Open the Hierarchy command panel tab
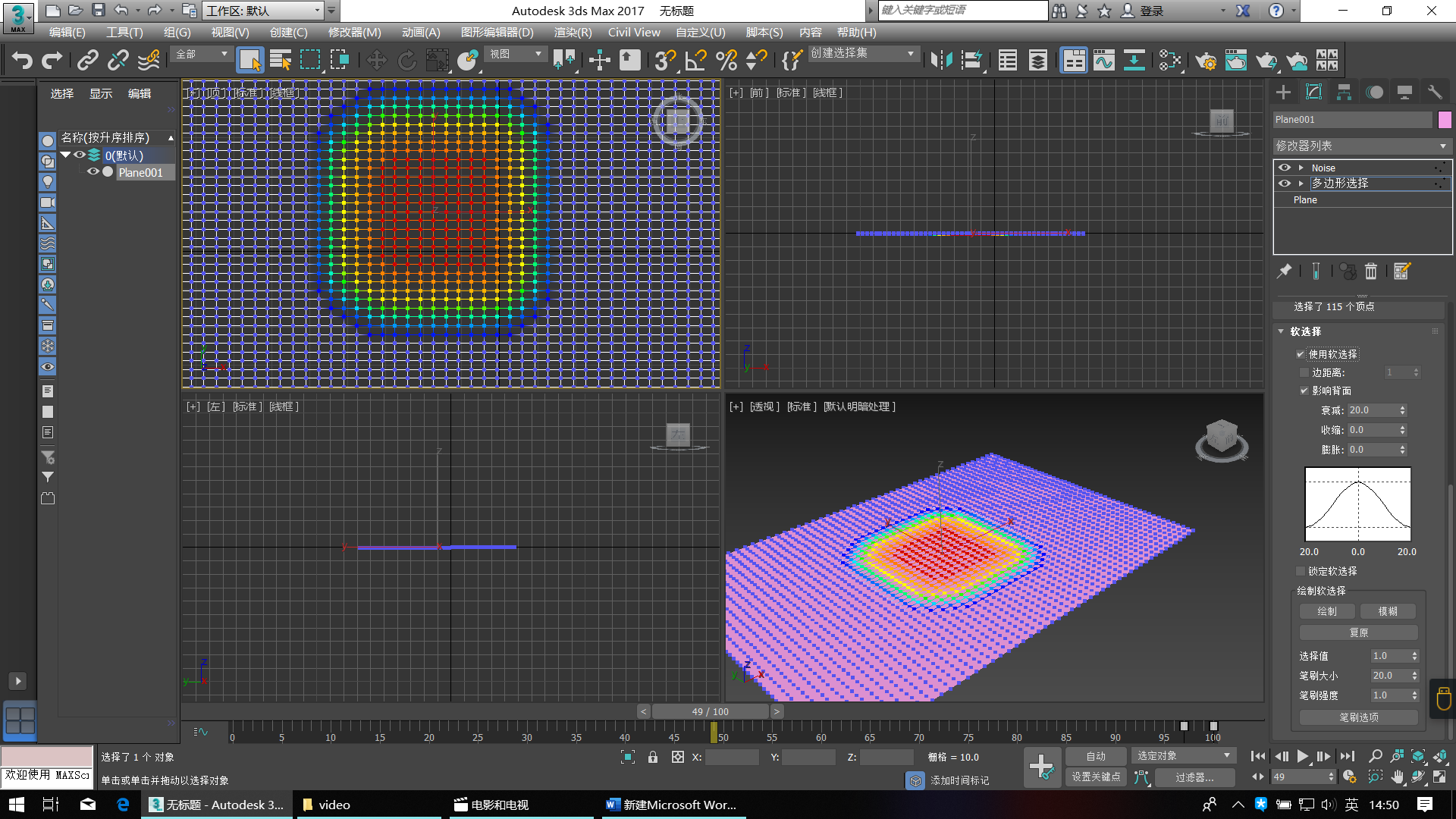 click(1344, 93)
